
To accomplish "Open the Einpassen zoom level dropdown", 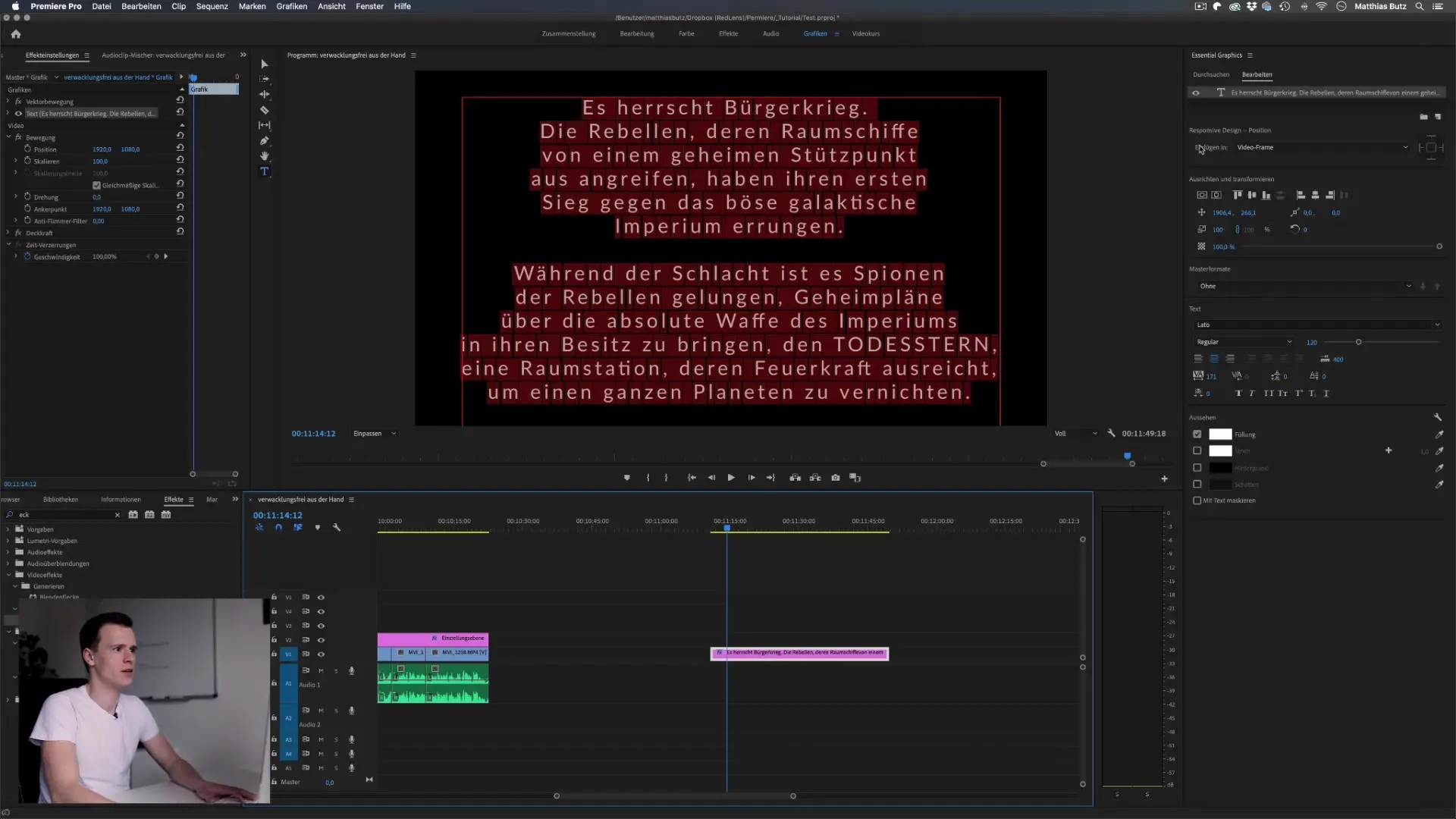I will 375,433.
